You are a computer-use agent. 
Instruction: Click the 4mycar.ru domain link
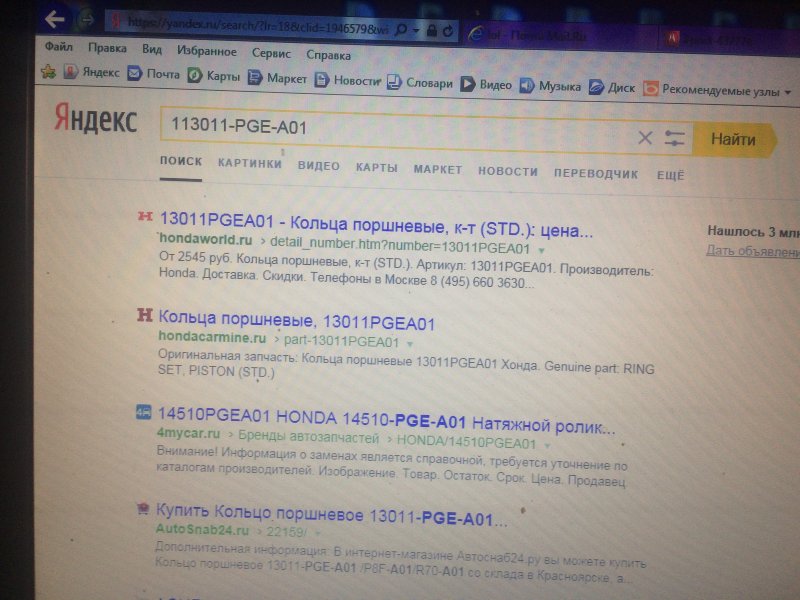click(188, 433)
